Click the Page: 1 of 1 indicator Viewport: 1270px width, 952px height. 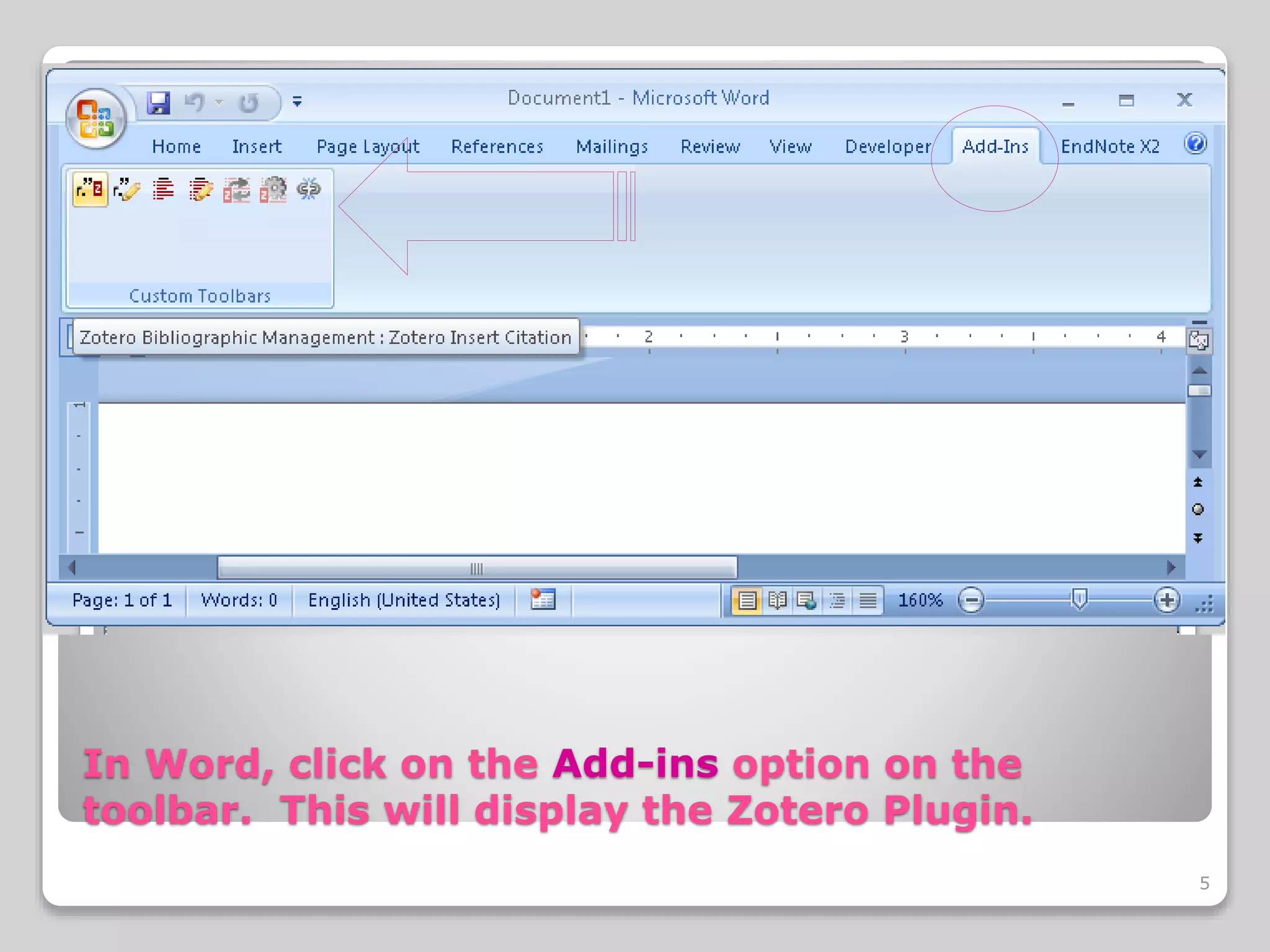tap(122, 600)
